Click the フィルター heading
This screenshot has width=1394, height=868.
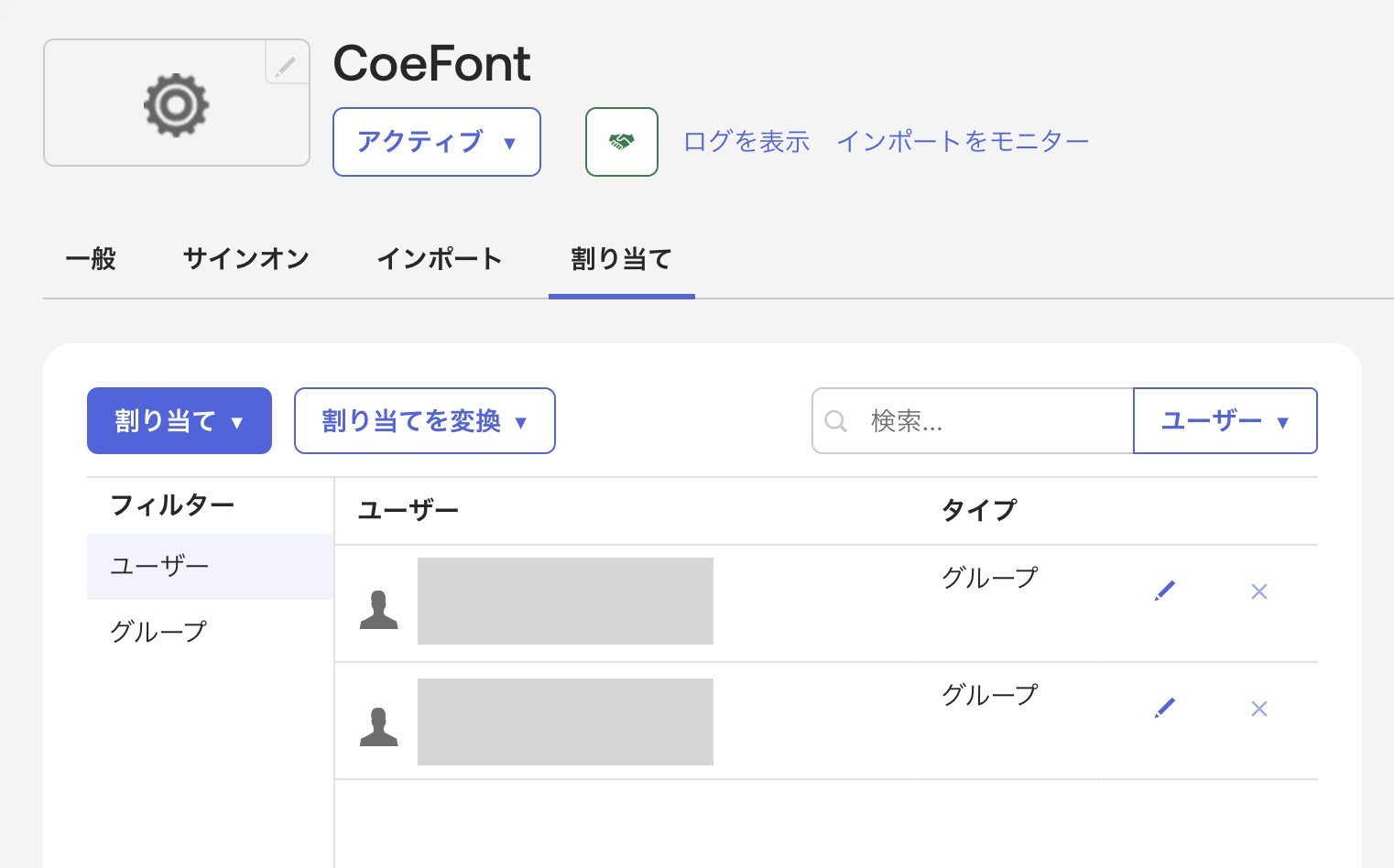click(x=173, y=505)
